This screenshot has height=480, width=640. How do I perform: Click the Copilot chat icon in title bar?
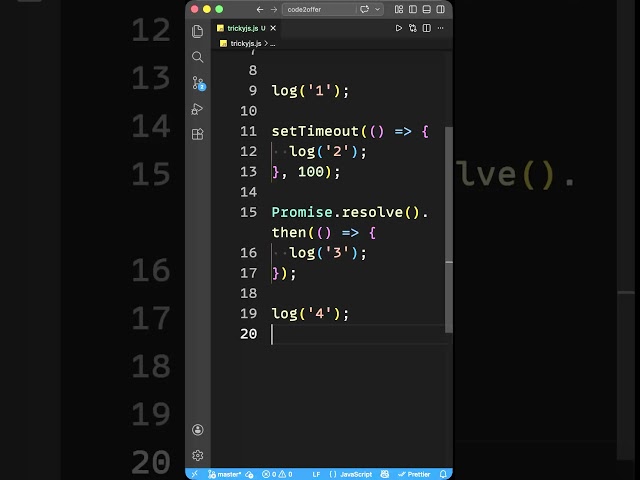tap(364, 9)
